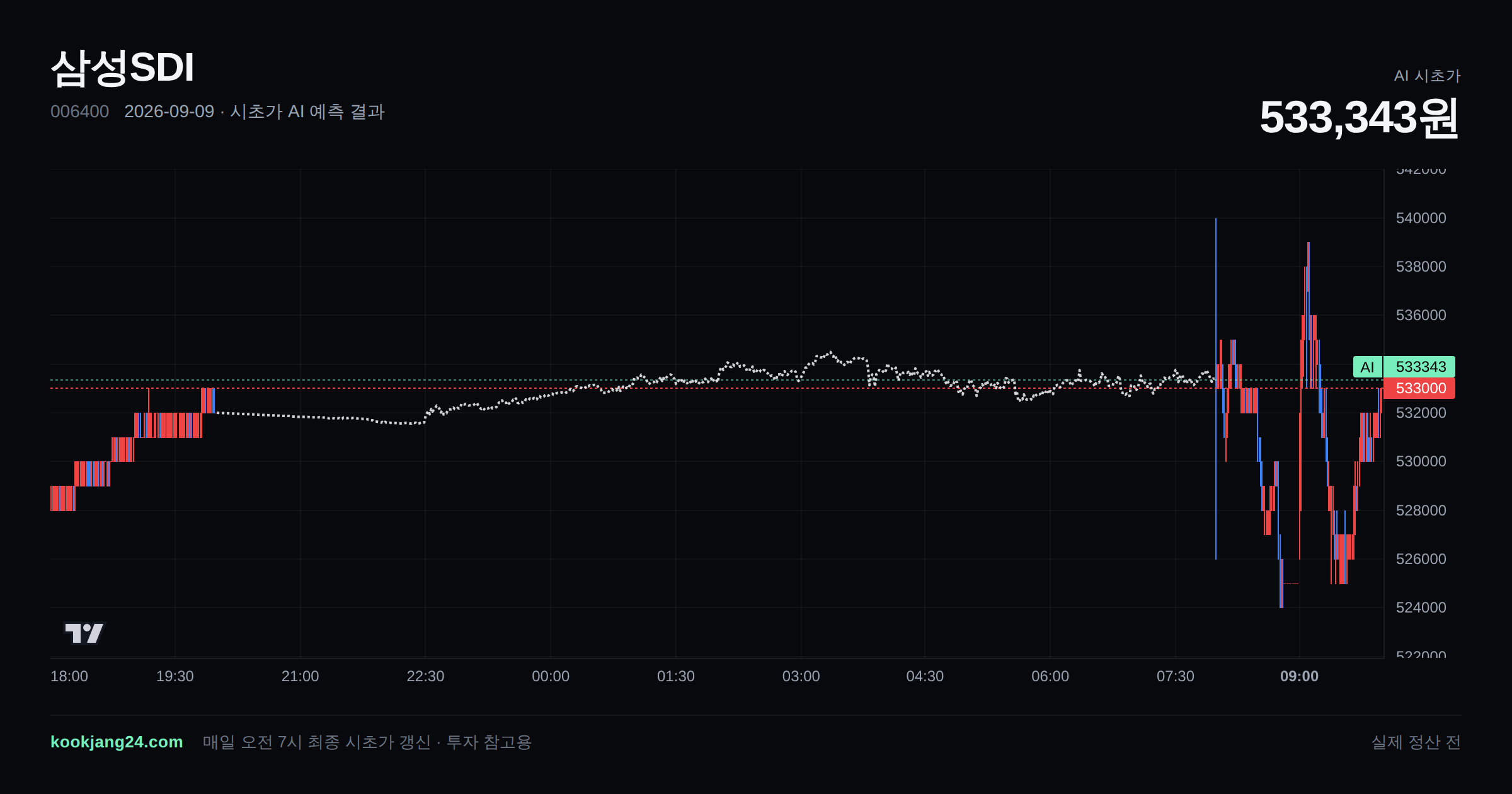Click the 532000 price axis label
Screen dimensions: 1512x794
[x=1421, y=413]
